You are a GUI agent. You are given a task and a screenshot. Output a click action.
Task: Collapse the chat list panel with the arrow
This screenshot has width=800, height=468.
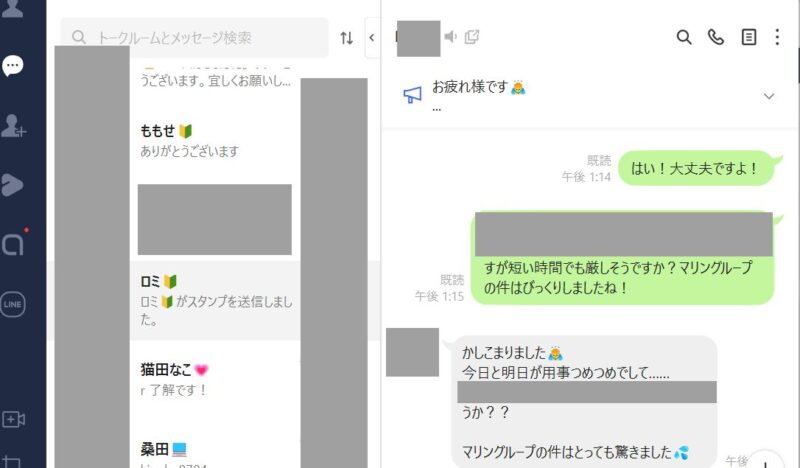[x=372, y=37]
